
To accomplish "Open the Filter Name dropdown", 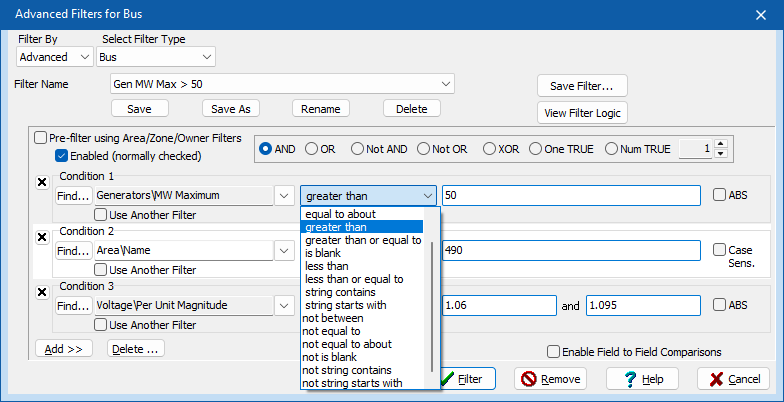I will pyautogui.click(x=446, y=84).
